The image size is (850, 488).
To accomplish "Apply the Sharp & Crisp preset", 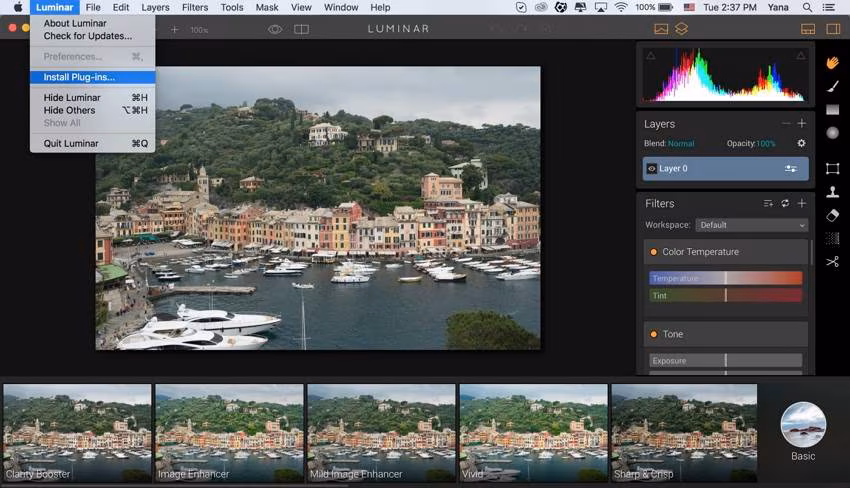I will (684, 433).
